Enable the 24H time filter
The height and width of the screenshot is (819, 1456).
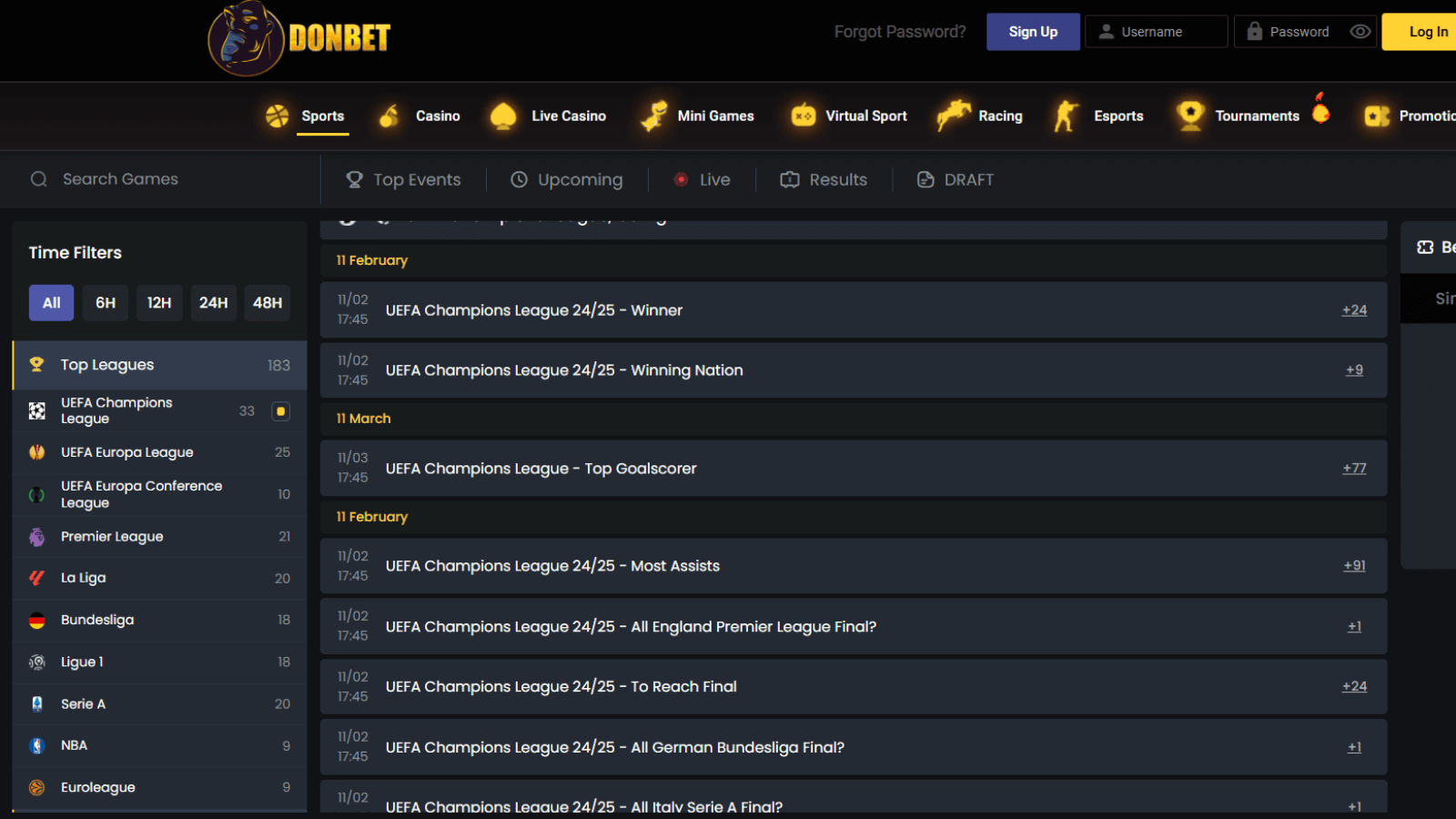tap(213, 303)
